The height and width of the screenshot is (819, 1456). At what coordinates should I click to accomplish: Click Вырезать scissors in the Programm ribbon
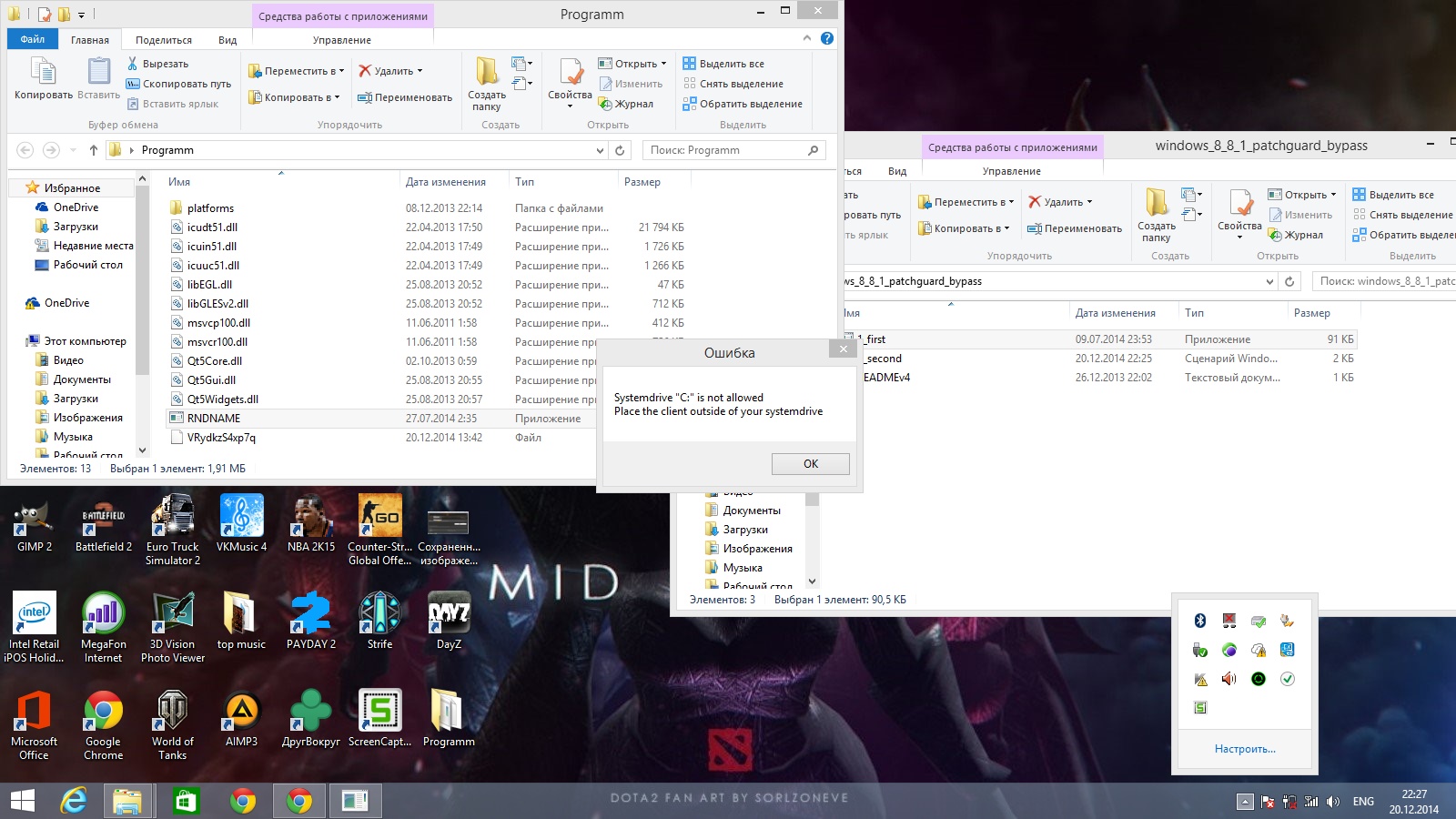click(158, 64)
